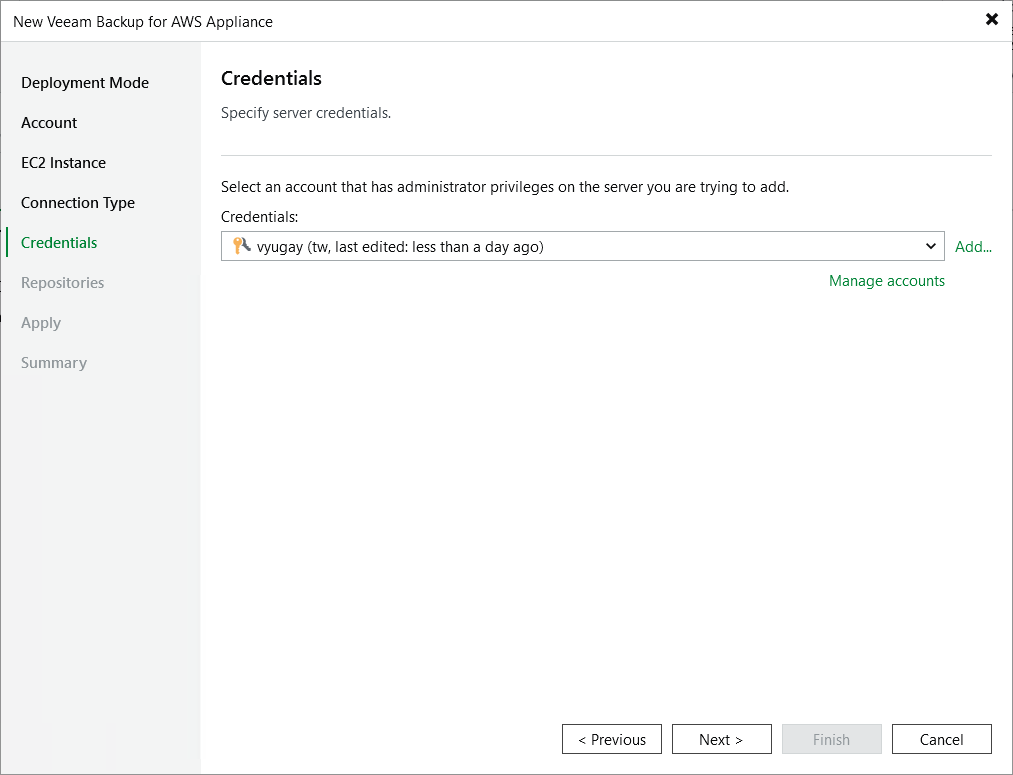Click the Apply step
1013x775 pixels.
[x=41, y=322]
